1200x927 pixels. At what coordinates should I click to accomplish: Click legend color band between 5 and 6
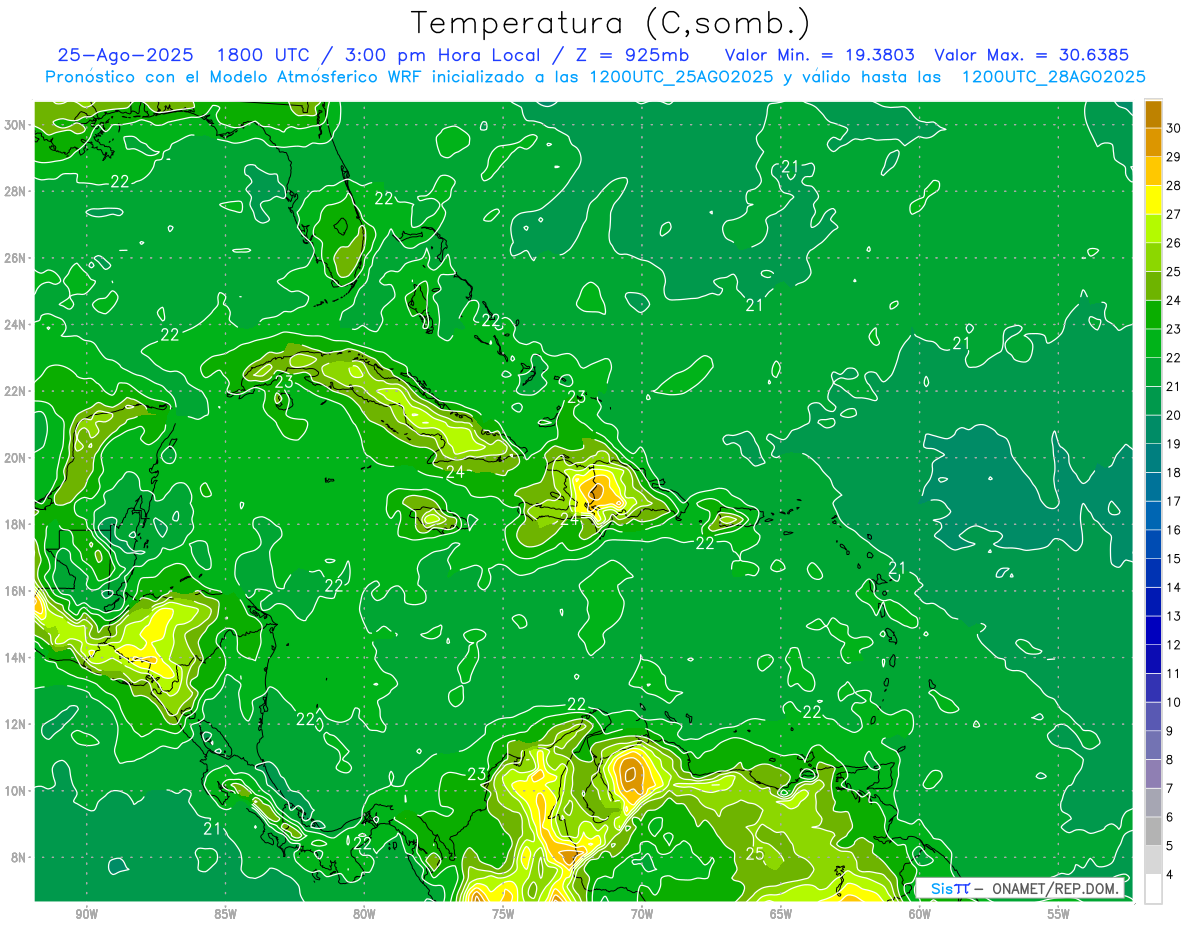(1153, 831)
